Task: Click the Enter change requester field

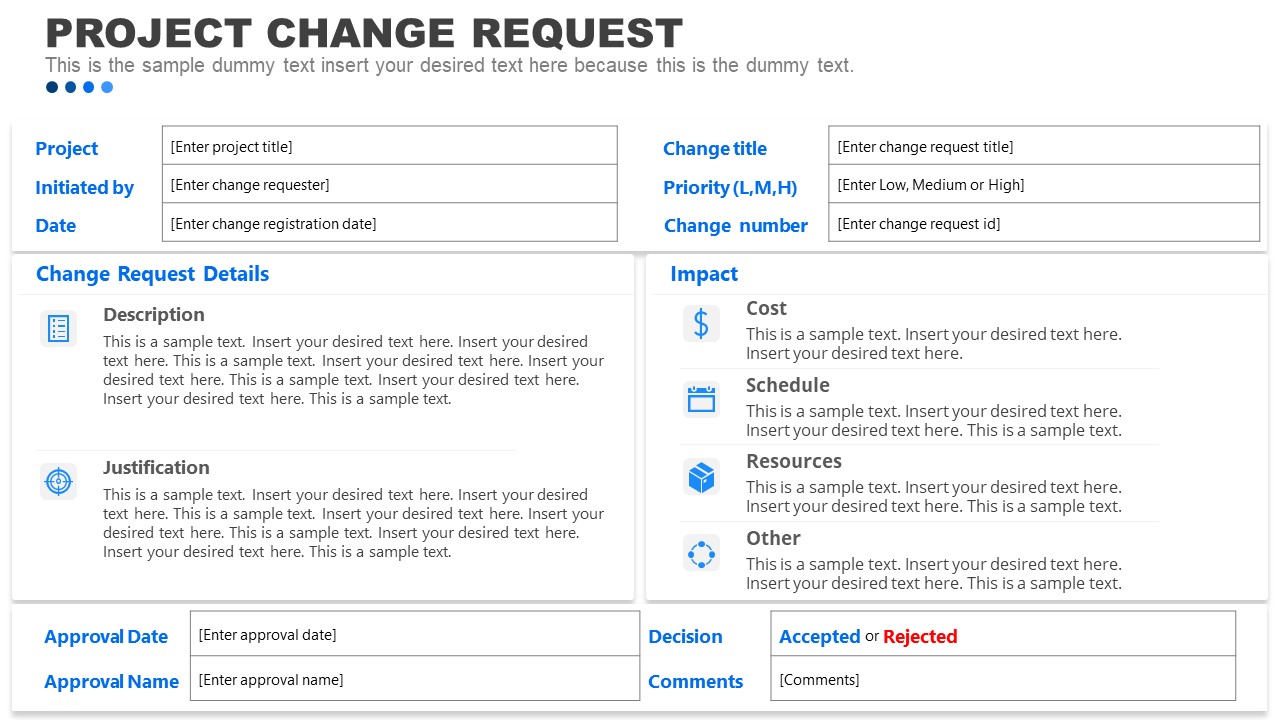Action: (x=389, y=185)
